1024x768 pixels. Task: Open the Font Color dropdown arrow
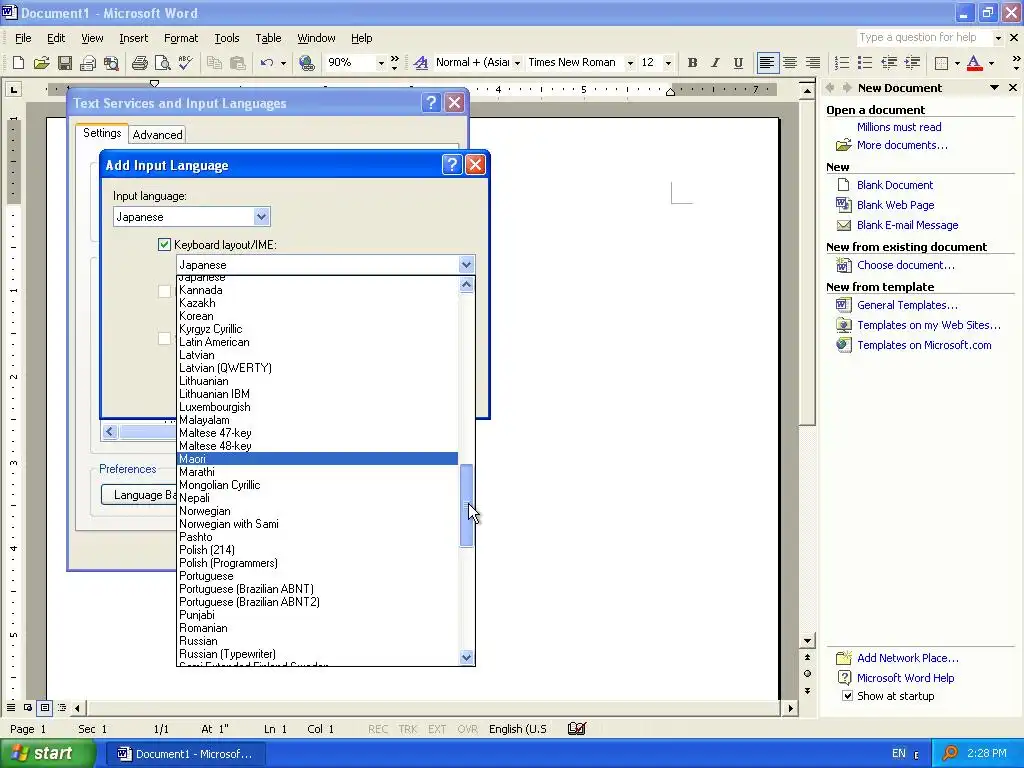(x=991, y=63)
